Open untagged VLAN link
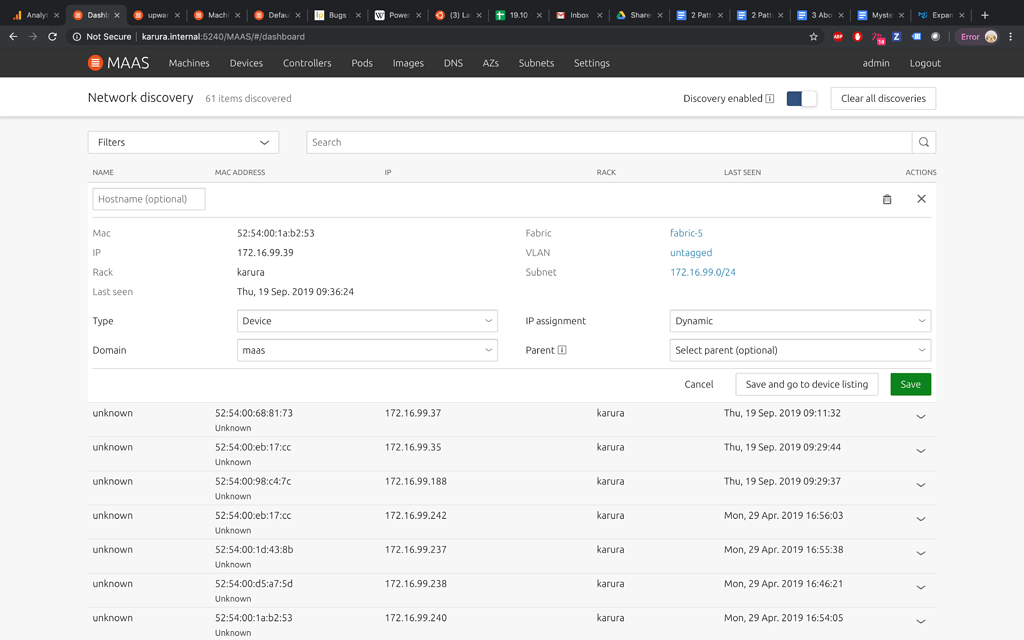The width and height of the screenshot is (1024, 640). tap(691, 253)
